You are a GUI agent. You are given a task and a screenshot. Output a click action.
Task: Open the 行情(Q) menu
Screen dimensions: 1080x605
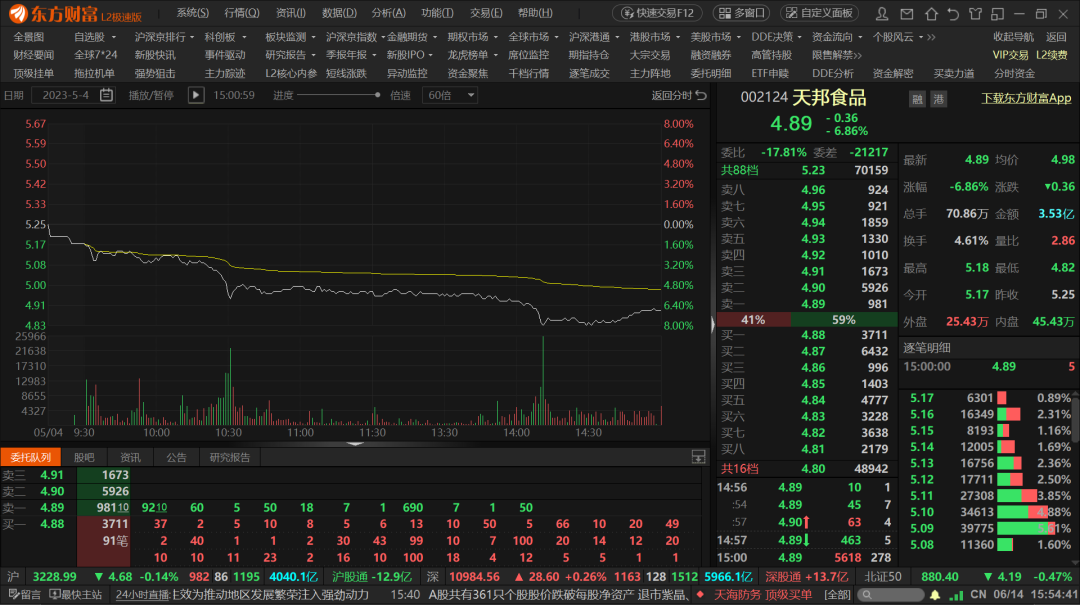click(x=242, y=13)
